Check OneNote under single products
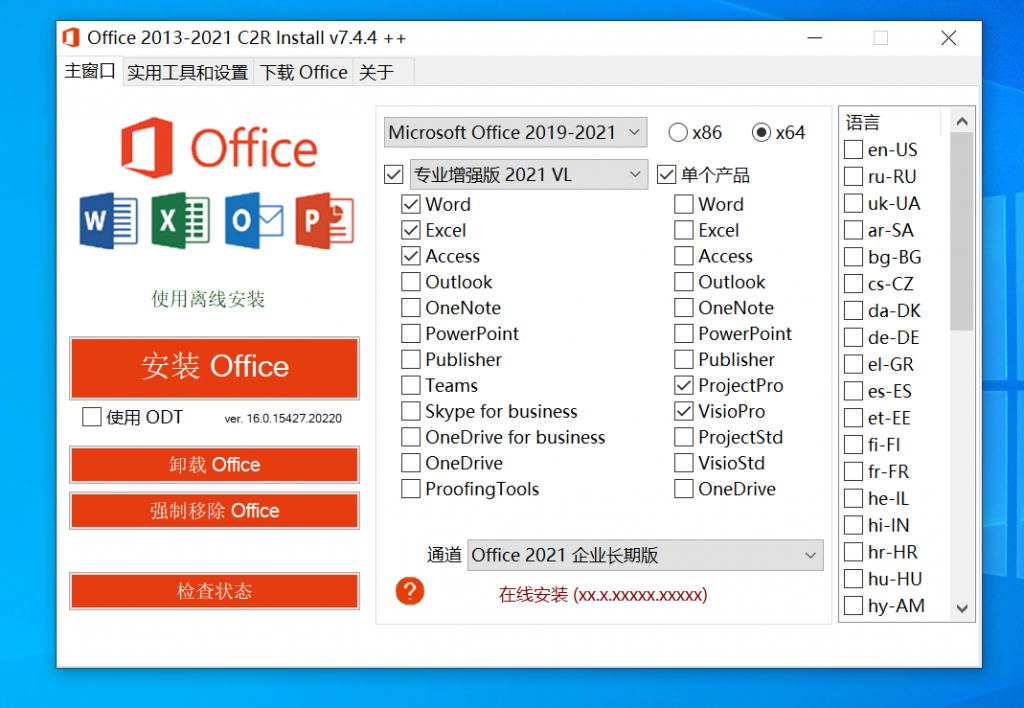Image resolution: width=1024 pixels, height=708 pixels. point(684,308)
